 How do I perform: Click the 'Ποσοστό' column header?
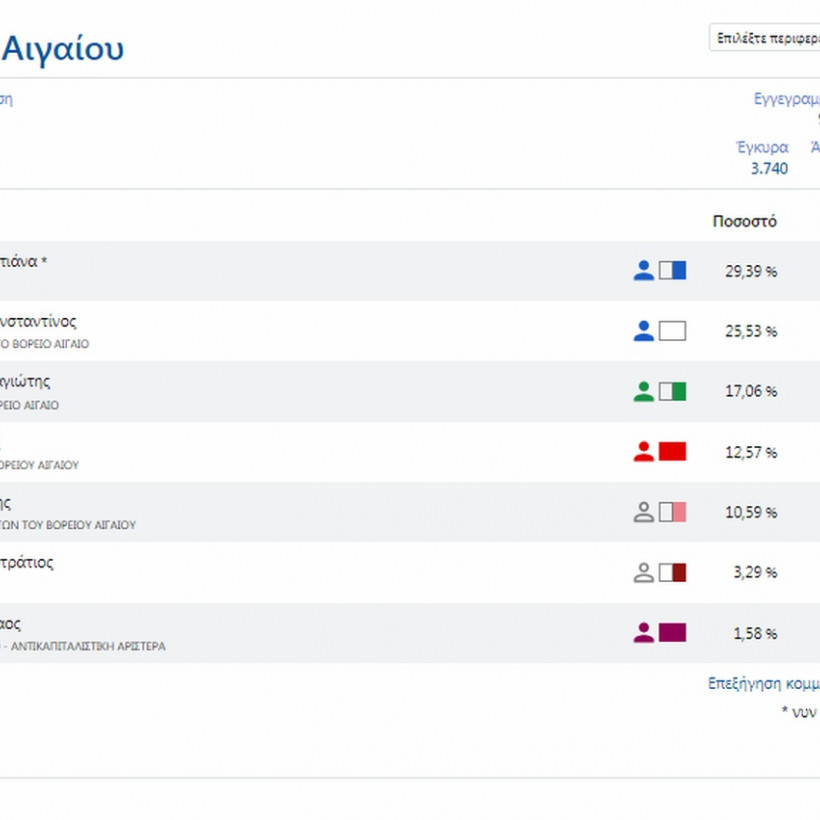[744, 221]
